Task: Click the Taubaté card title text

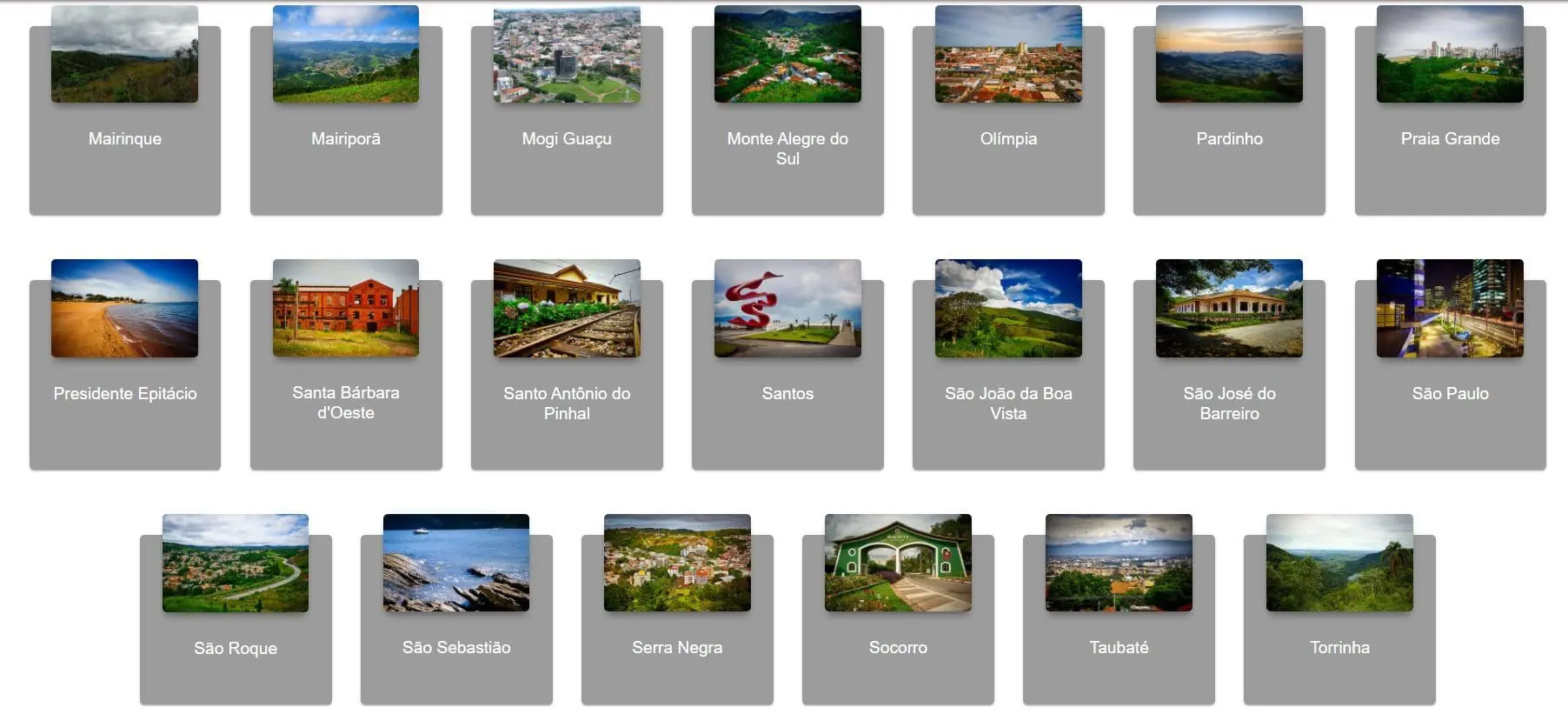Action: tap(1119, 647)
